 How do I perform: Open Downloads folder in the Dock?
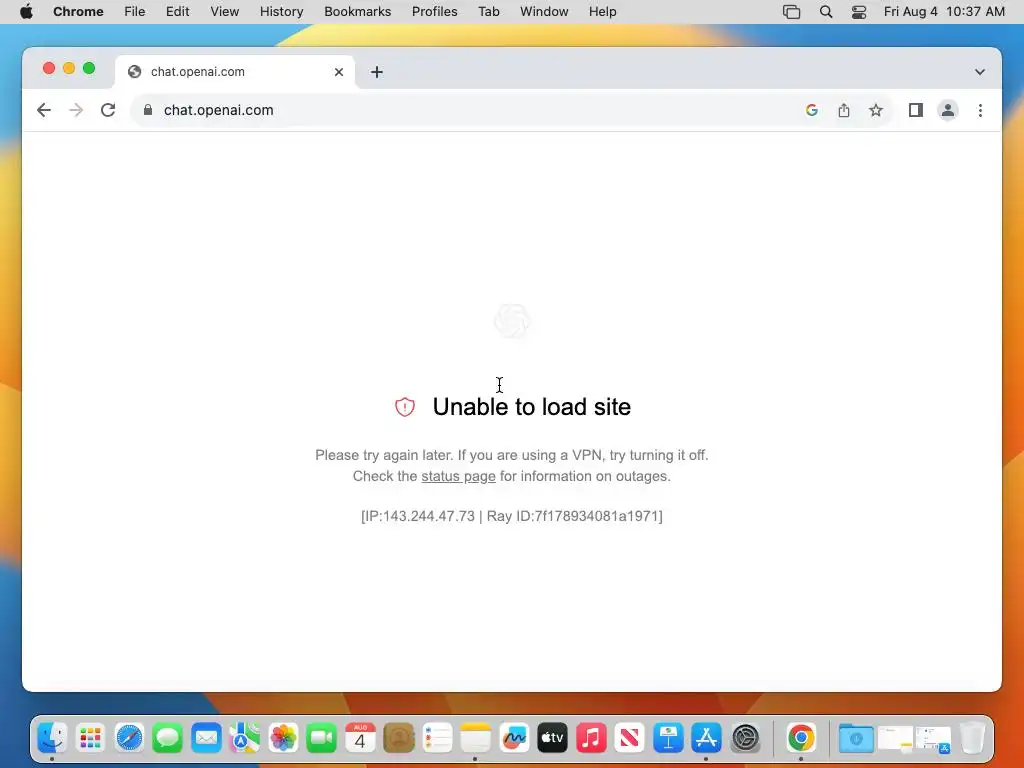(x=856, y=738)
